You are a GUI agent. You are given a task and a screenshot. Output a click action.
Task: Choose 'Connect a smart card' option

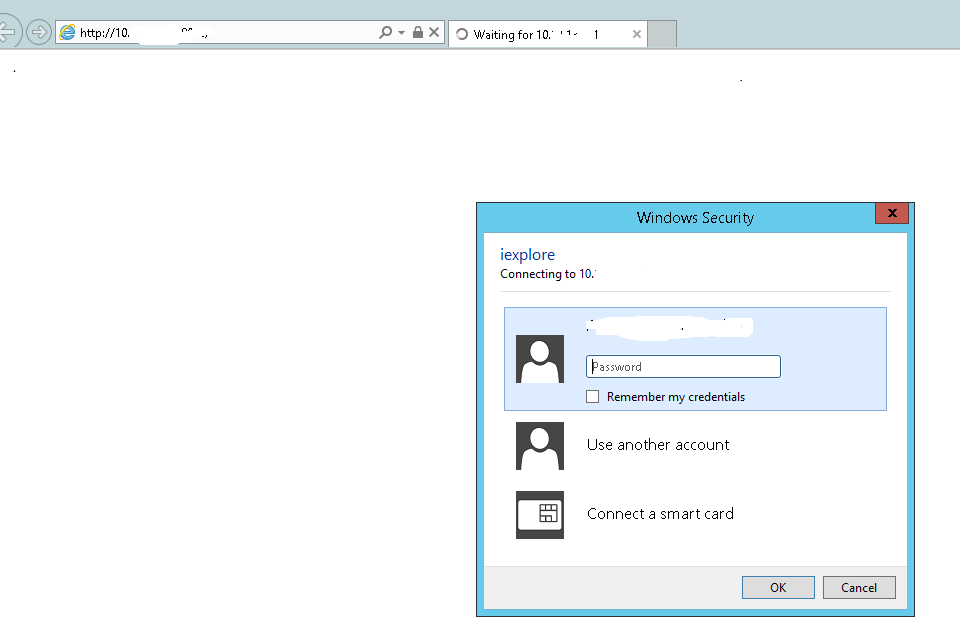click(x=660, y=514)
